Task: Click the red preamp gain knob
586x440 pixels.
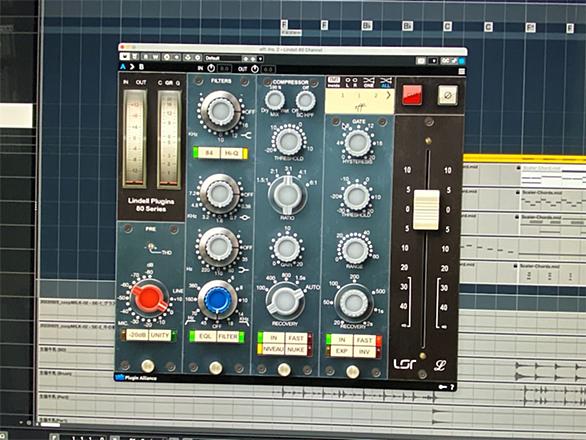Action: tap(149, 298)
